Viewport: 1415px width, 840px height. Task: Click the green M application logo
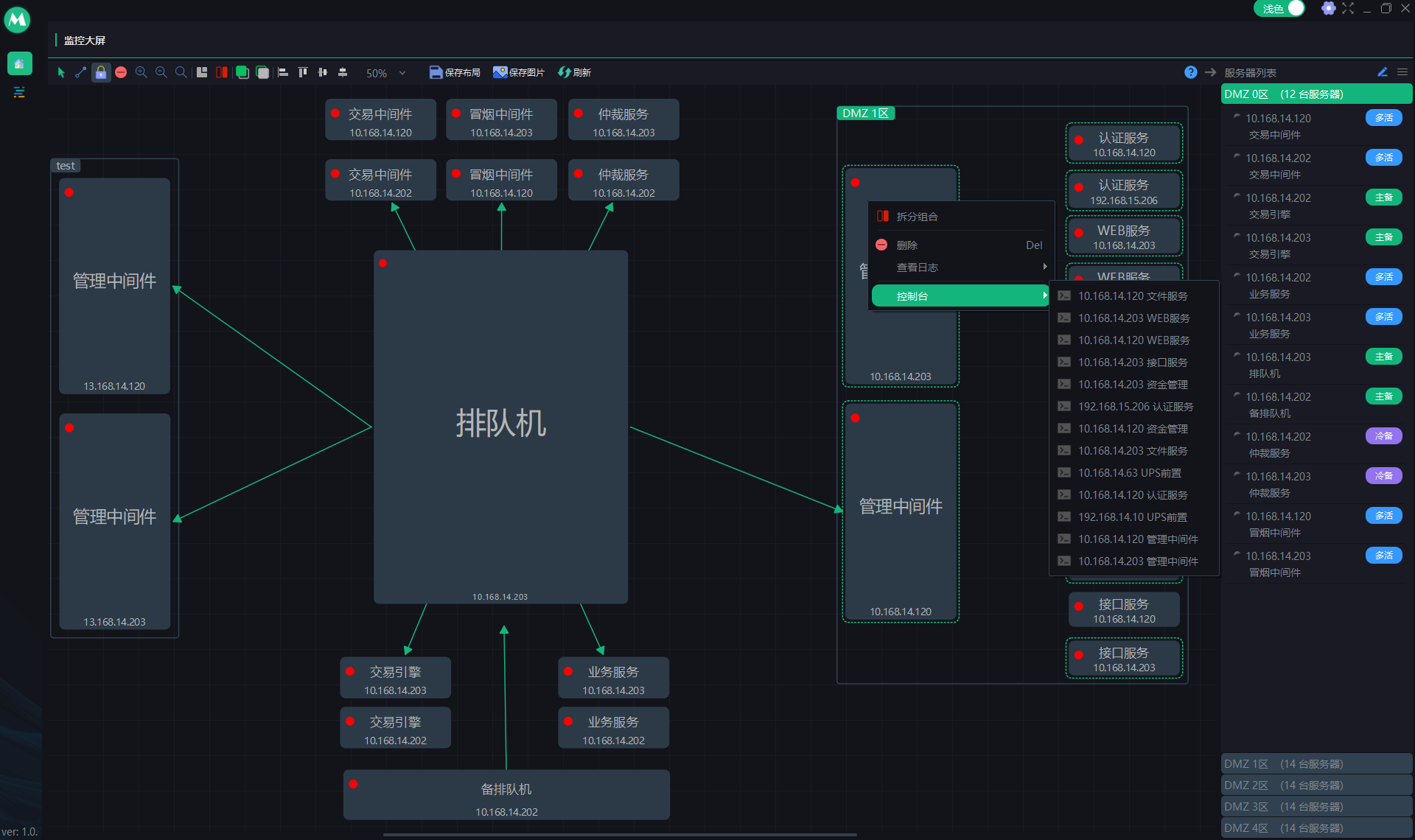(17, 20)
